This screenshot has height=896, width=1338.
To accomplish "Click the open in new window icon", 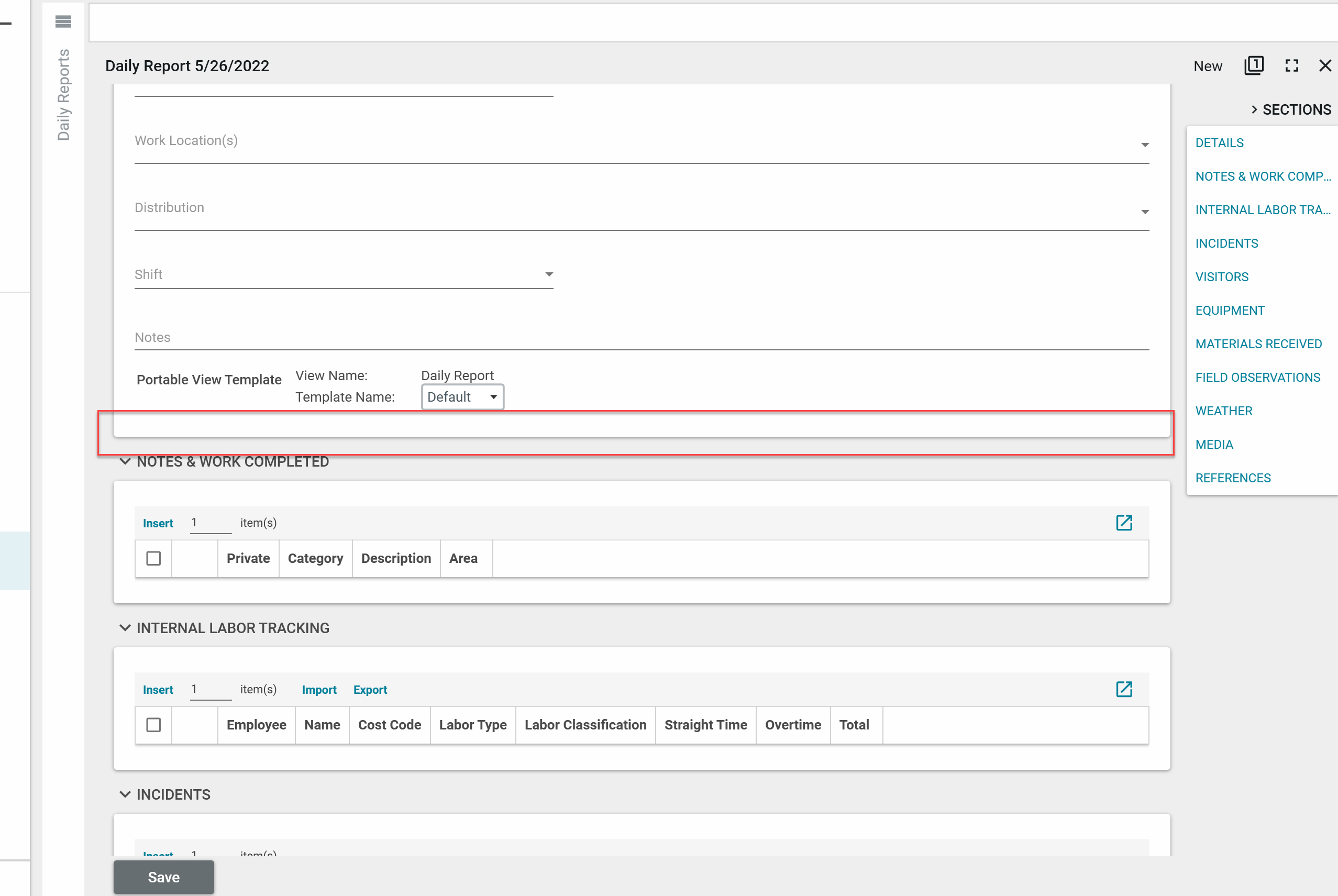I will (1254, 65).
